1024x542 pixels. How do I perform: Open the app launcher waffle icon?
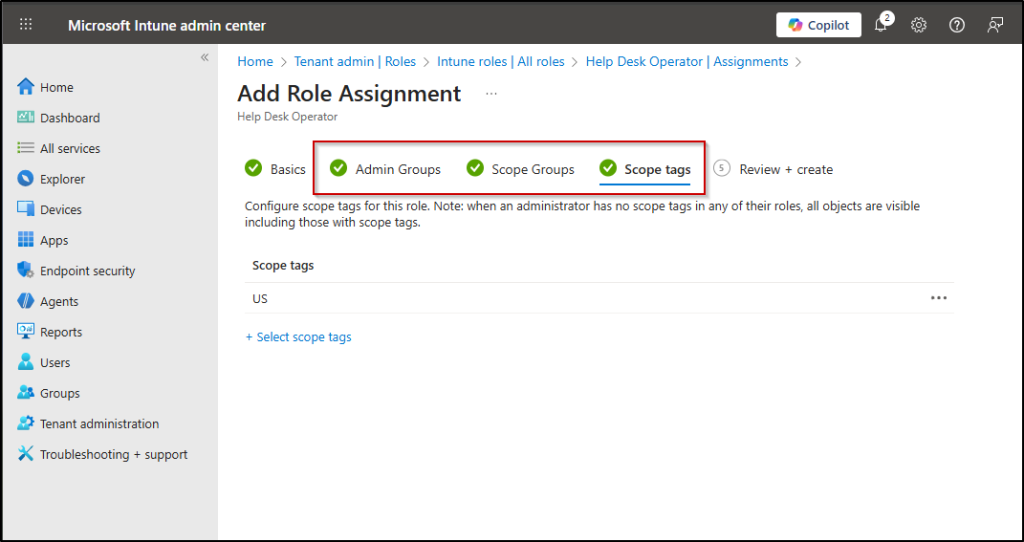(x=26, y=25)
